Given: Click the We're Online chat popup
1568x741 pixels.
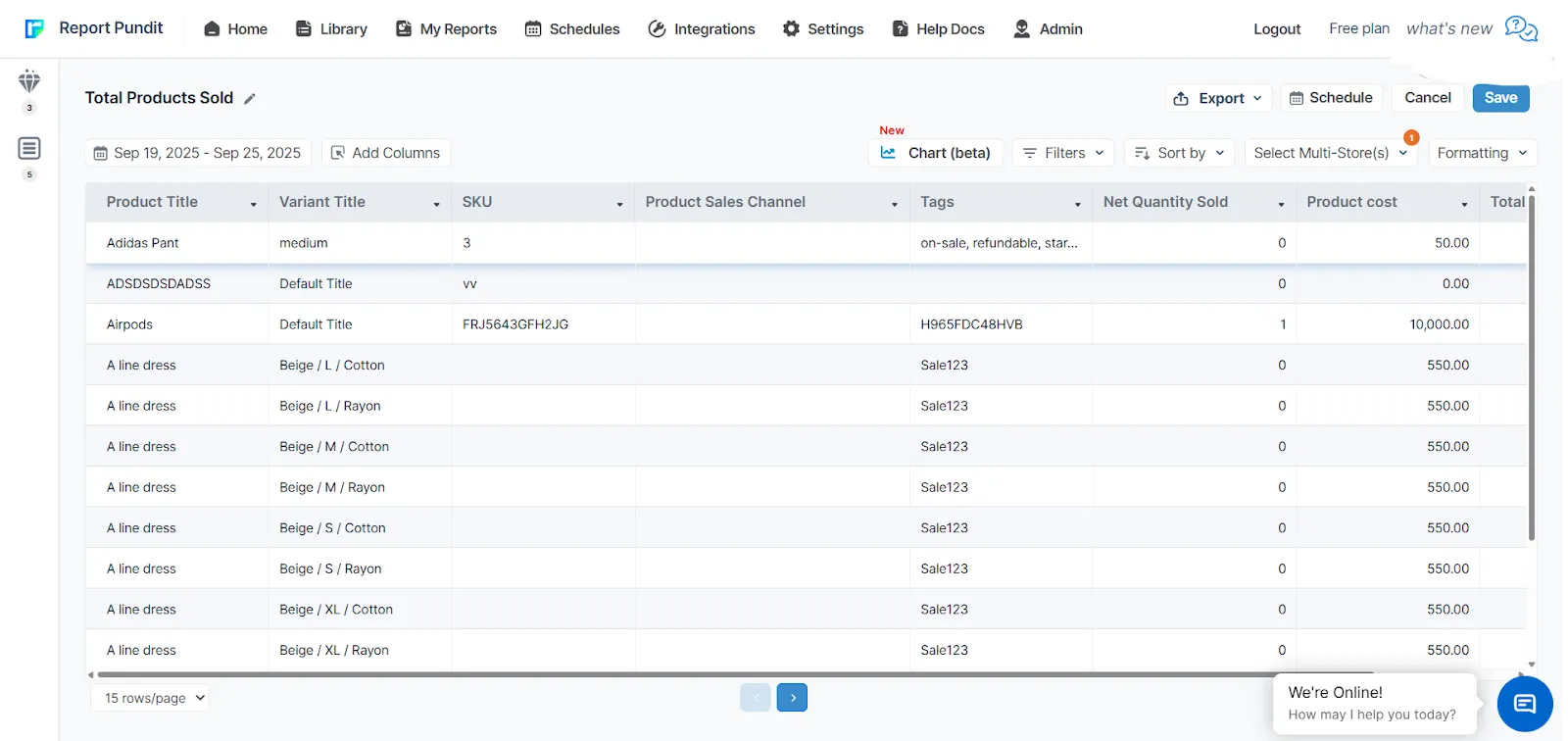Looking at the screenshot, I should pos(1374,703).
